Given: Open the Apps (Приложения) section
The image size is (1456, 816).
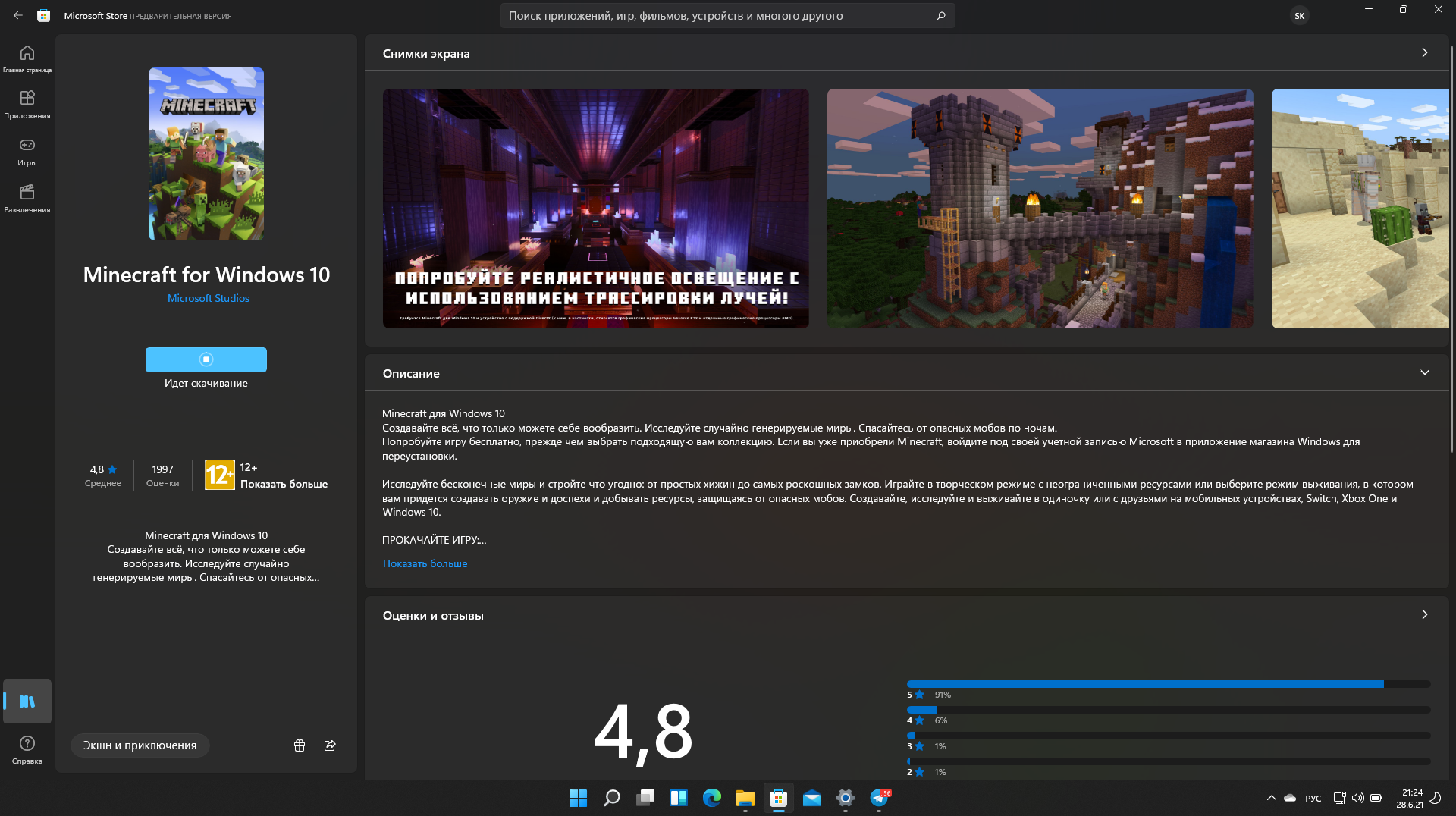Looking at the screenshot, I should [x=27, y=105].
